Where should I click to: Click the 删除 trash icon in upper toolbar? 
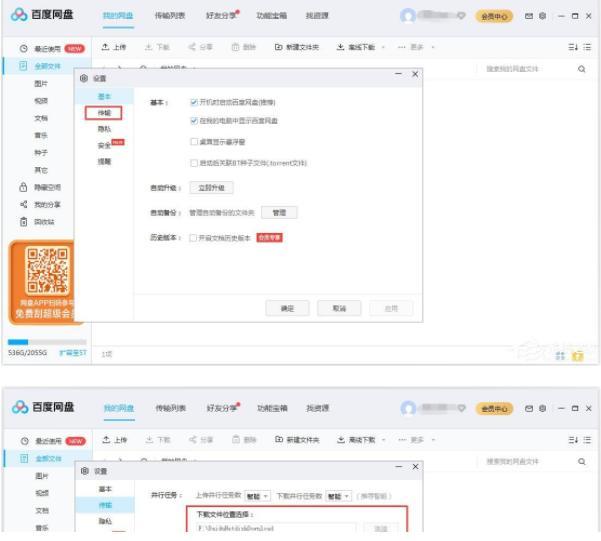pos(235,47)
